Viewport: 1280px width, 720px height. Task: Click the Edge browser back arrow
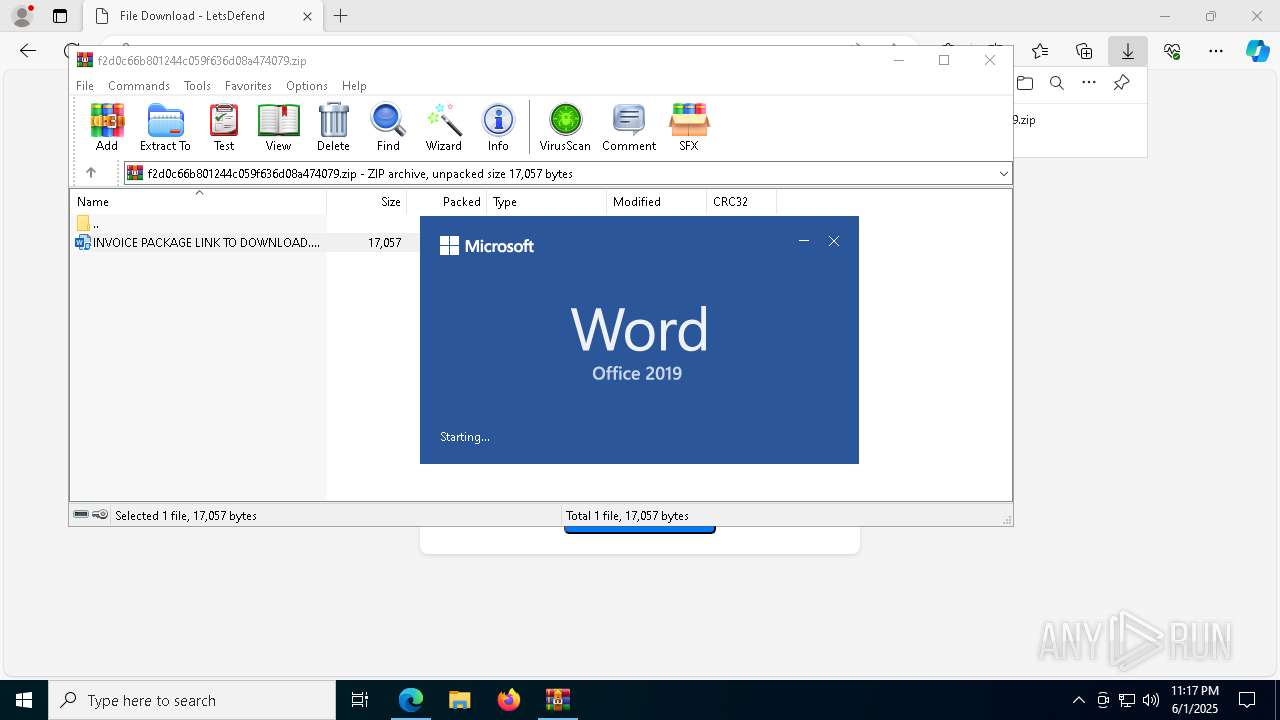28,51
